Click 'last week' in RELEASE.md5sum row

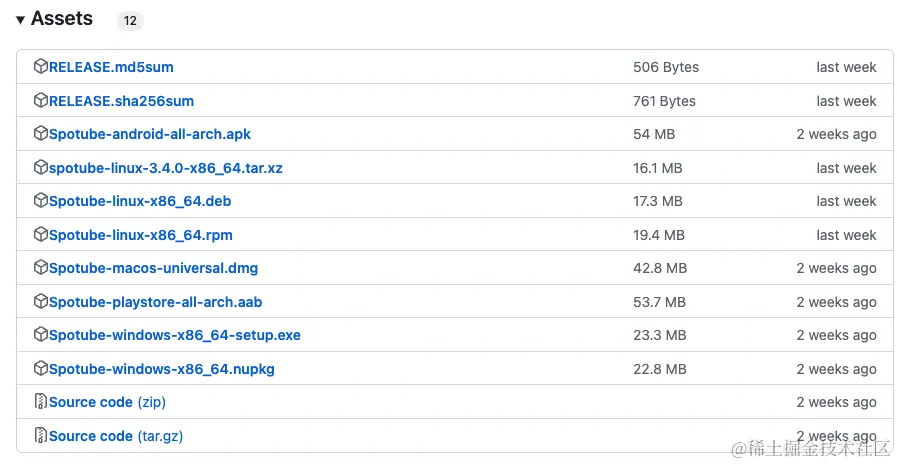846,67
